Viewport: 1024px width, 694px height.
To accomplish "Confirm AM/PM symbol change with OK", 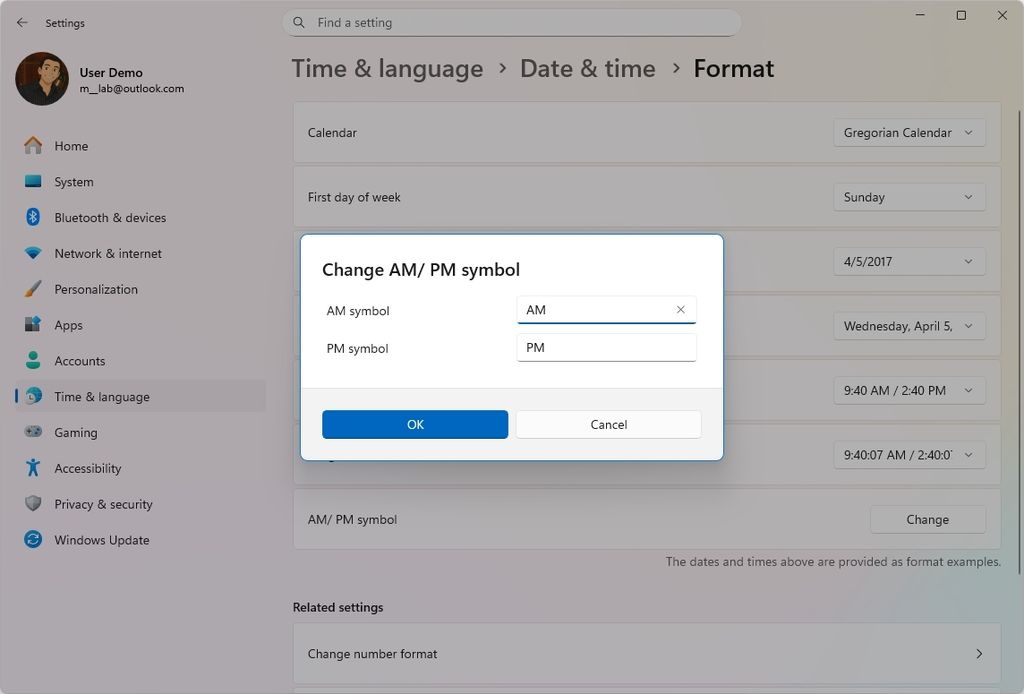I will 414,424.
